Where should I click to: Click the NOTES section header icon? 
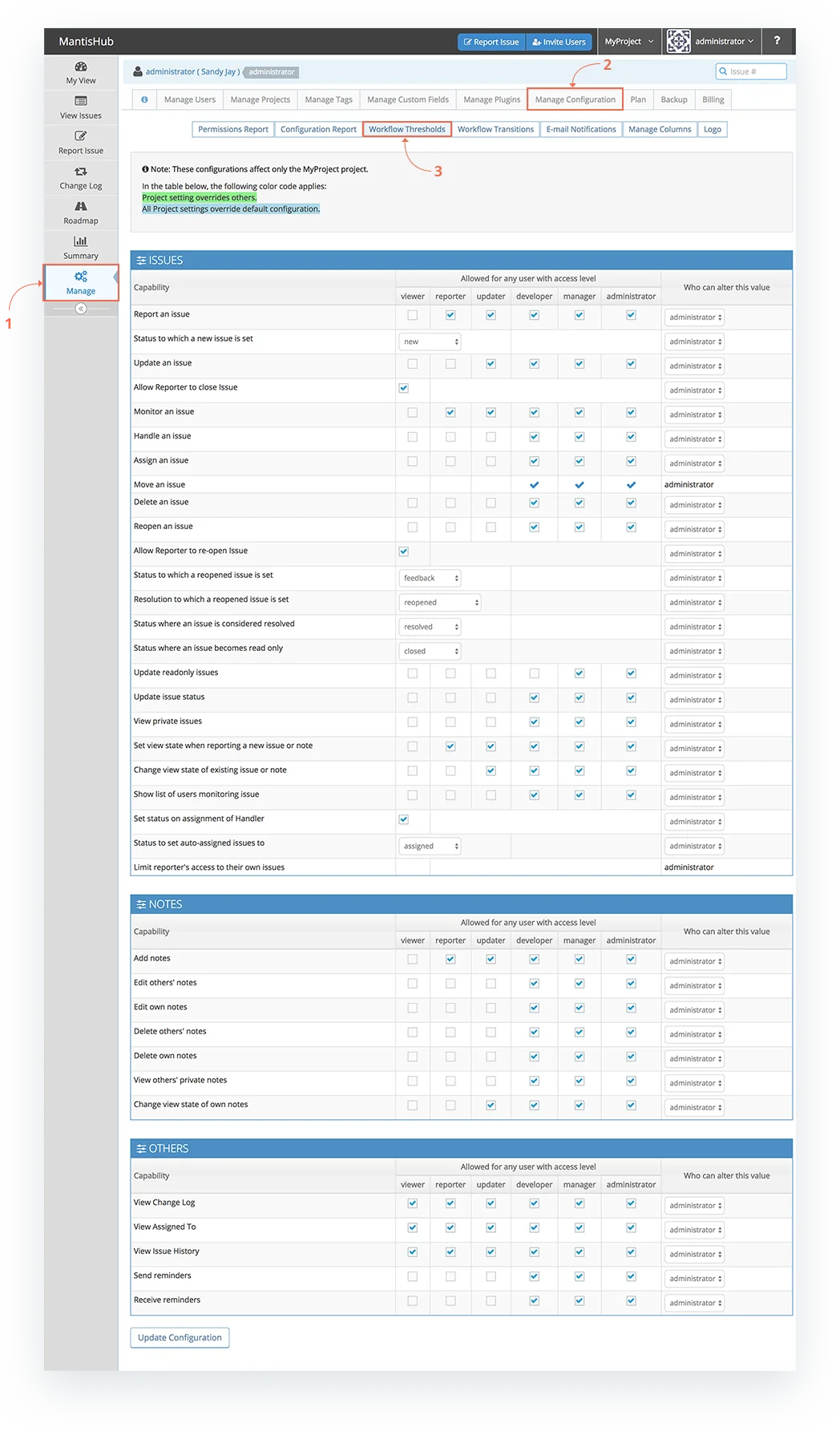click(141, 904)
